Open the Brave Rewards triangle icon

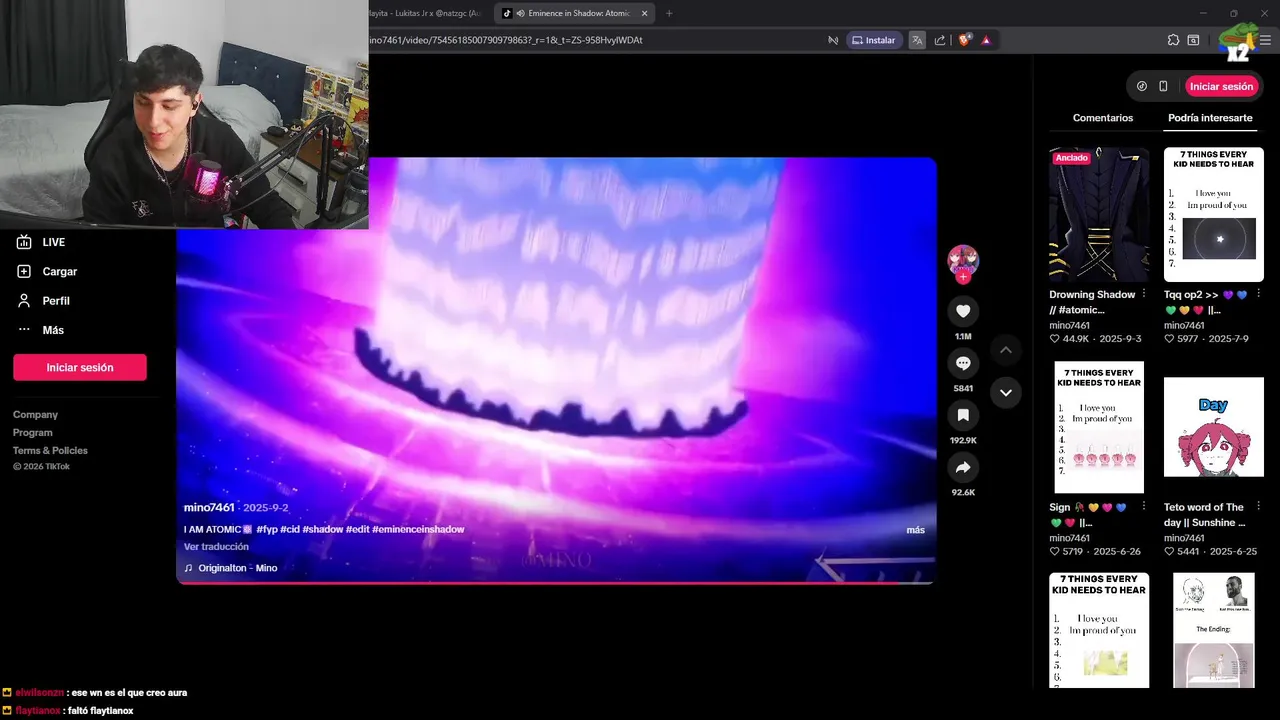[986, 40]
